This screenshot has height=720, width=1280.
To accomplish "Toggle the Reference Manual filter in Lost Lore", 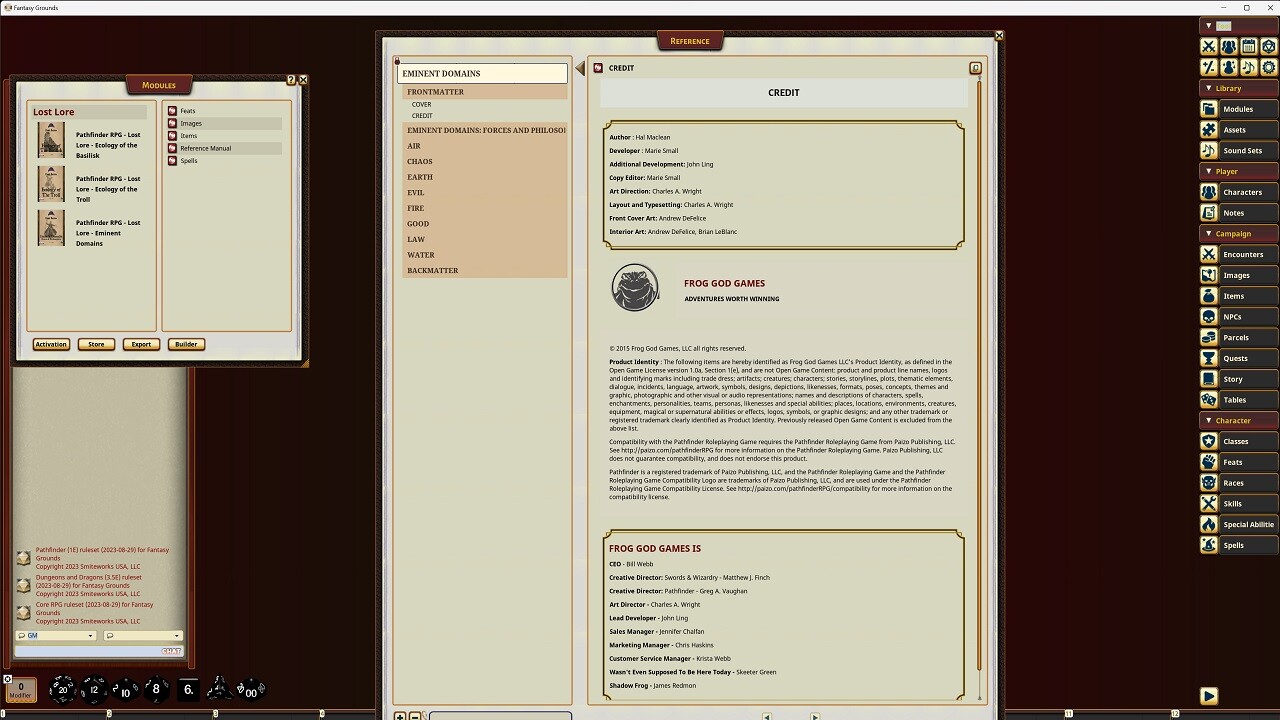I will pyautogui.click(x=204, y=148).
